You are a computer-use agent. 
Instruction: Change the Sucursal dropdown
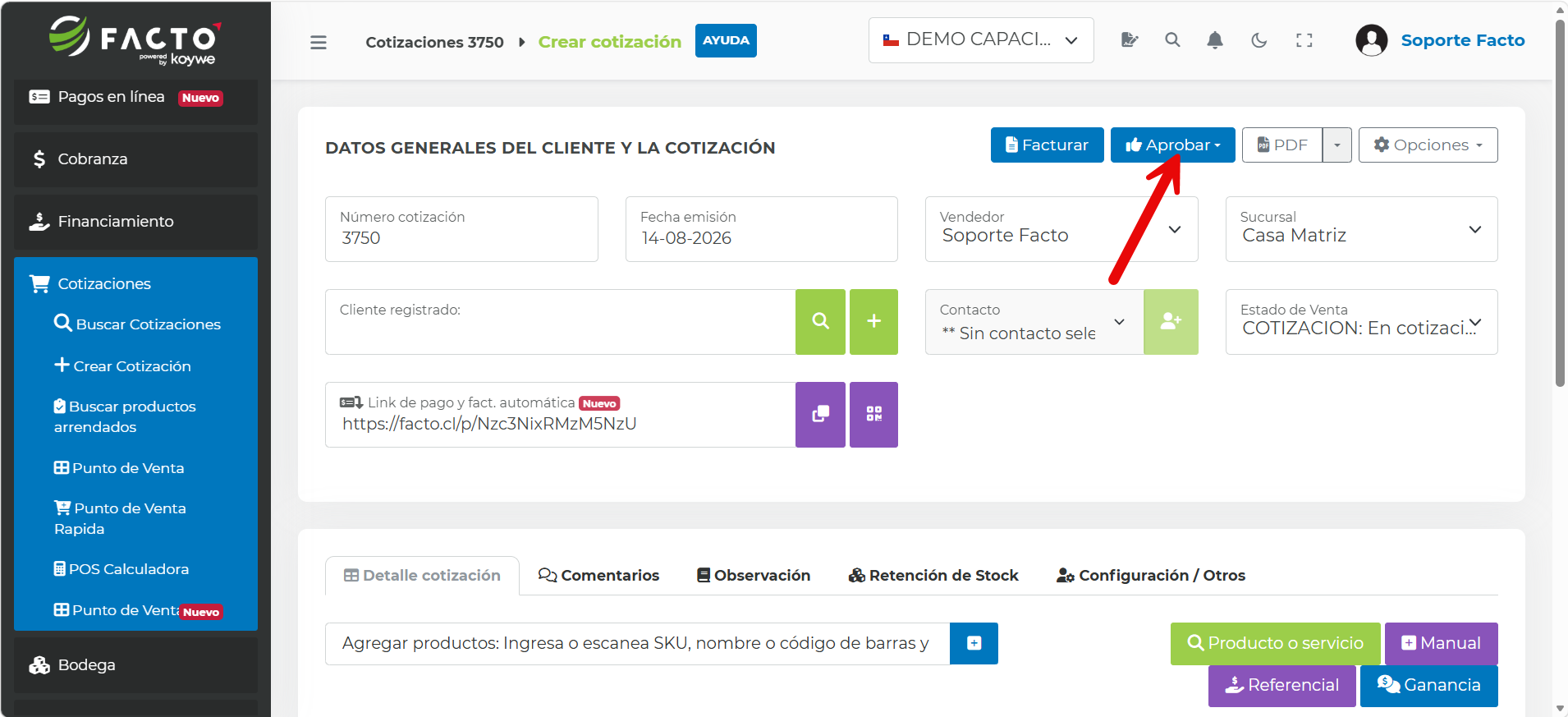pos(1361,229)
